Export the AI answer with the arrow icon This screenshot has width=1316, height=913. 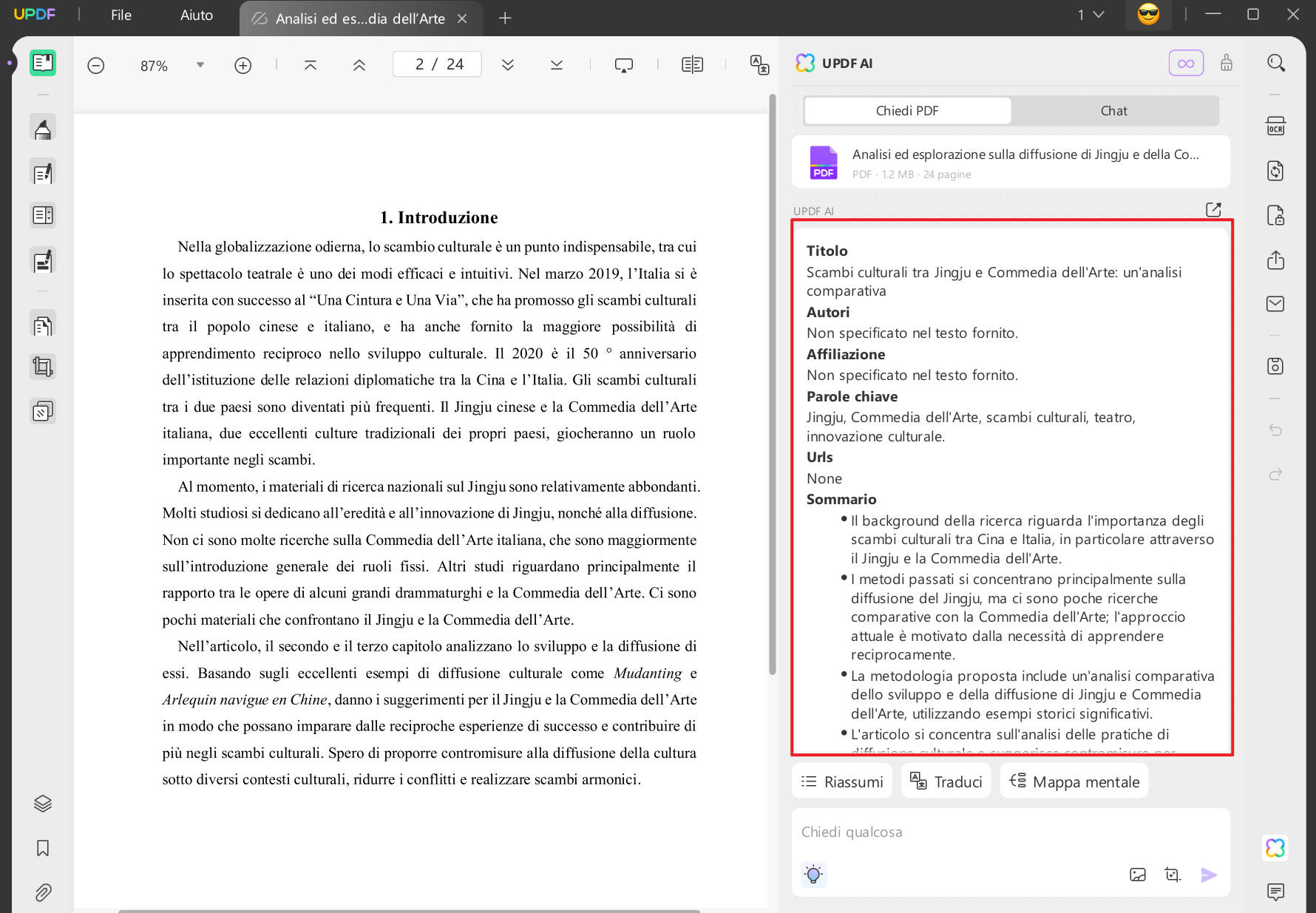tap(1213, 210)
